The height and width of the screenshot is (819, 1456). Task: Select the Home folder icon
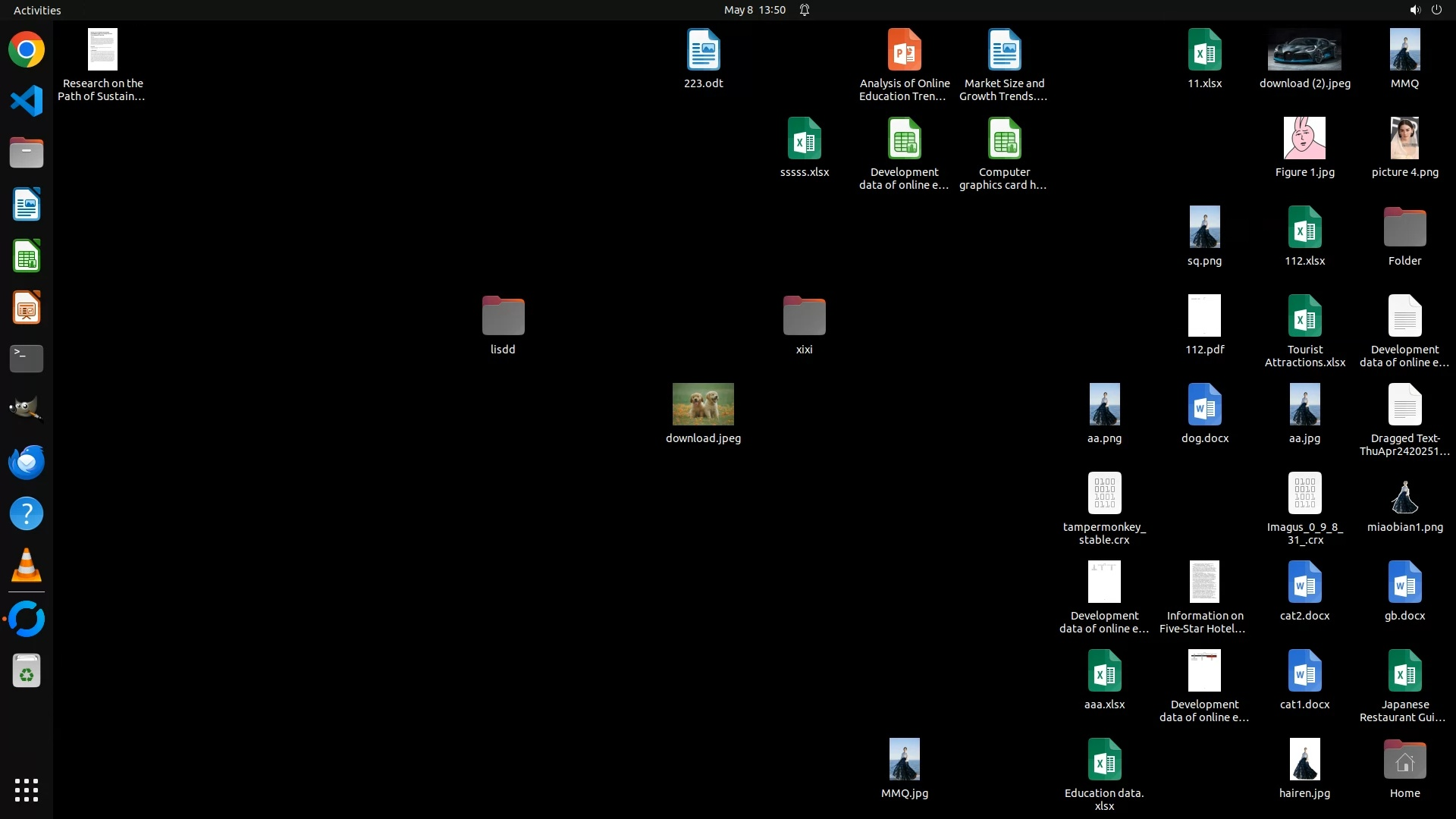point(1404,760)
